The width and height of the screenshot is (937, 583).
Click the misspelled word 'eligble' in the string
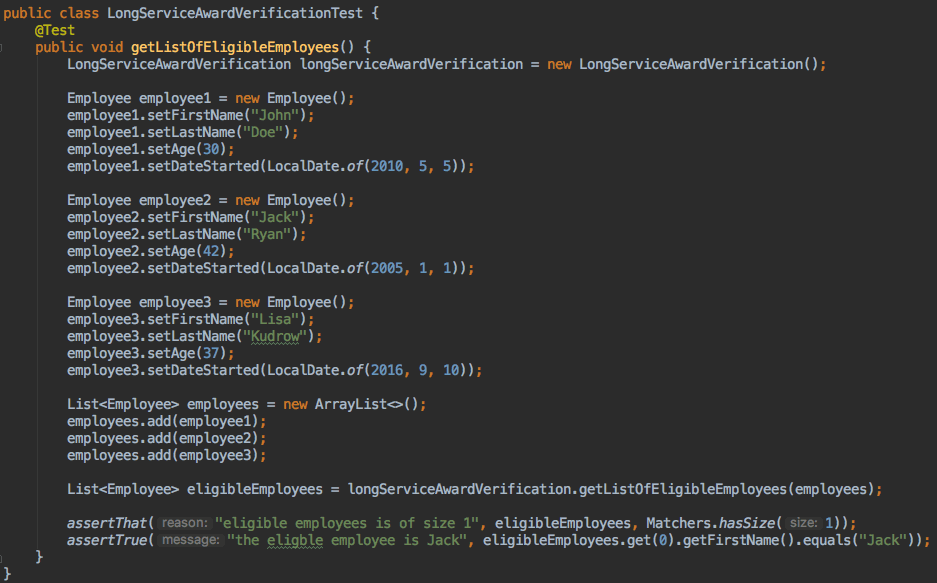pos(295,541)
